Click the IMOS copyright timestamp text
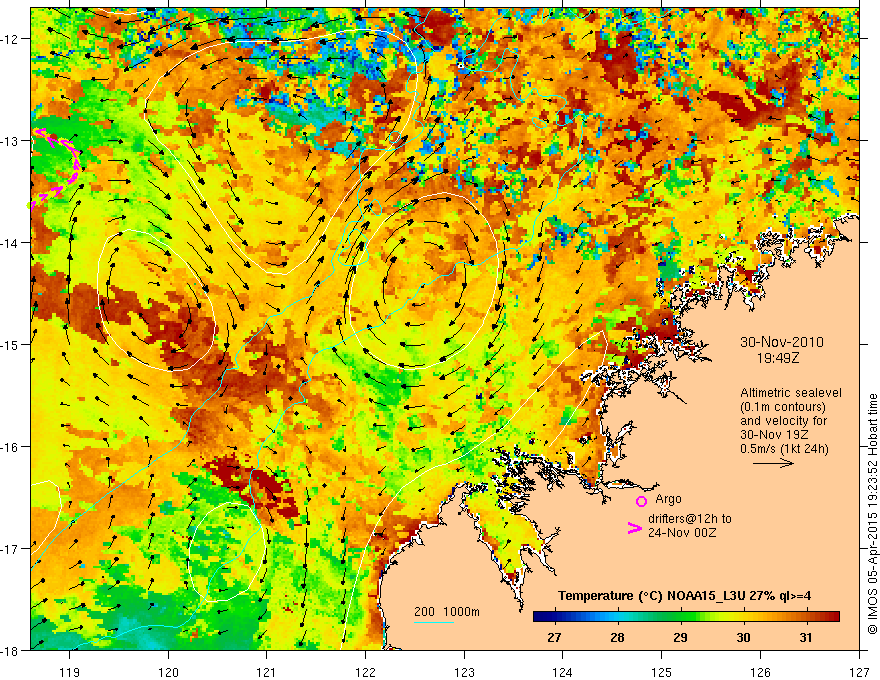880x680 pixels. click(x=873, y=514)
